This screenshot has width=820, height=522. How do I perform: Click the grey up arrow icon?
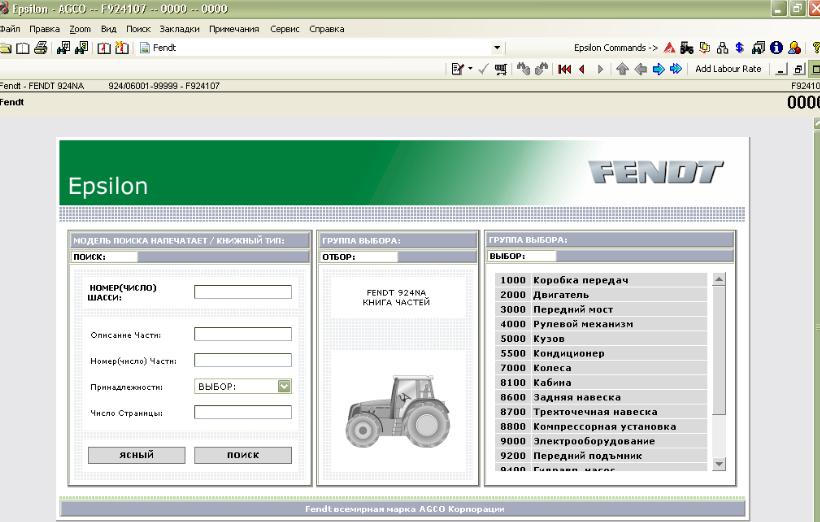coord(622,69)
